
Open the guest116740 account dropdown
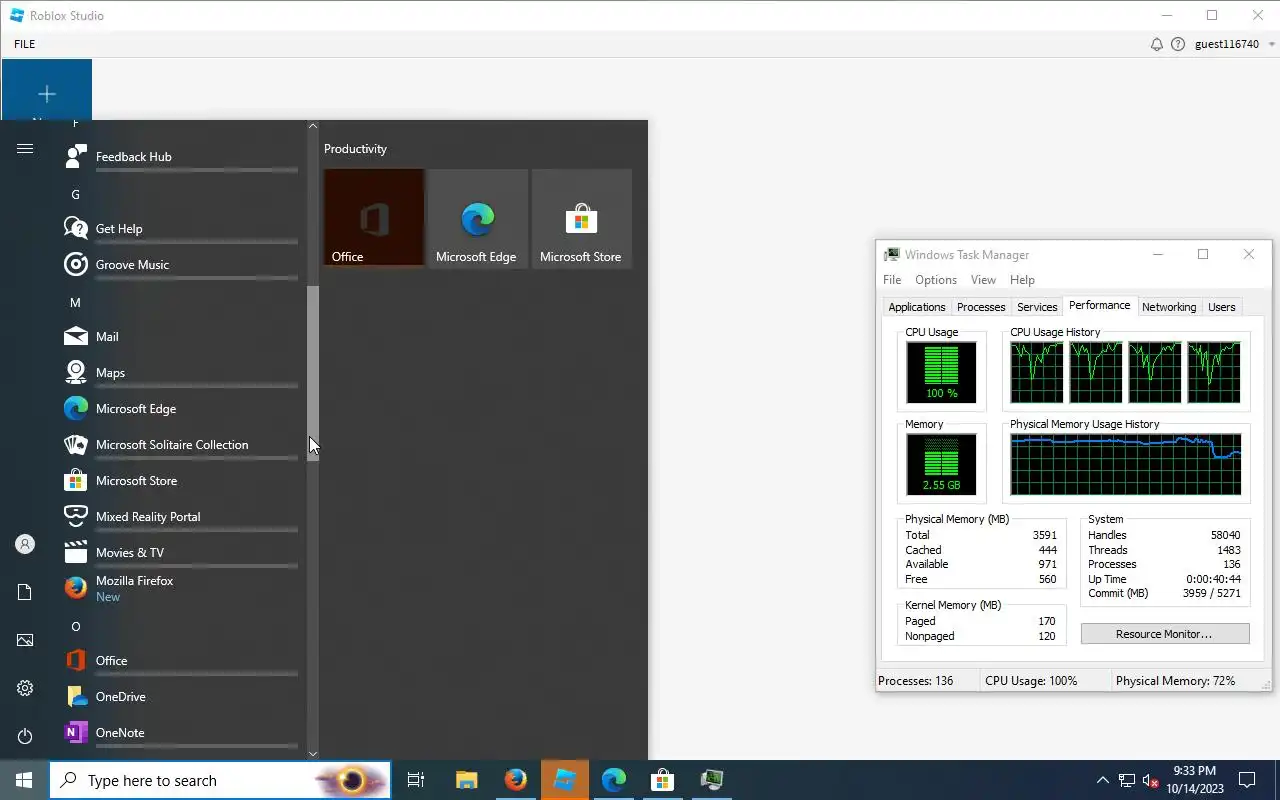tap(1236, 44)
